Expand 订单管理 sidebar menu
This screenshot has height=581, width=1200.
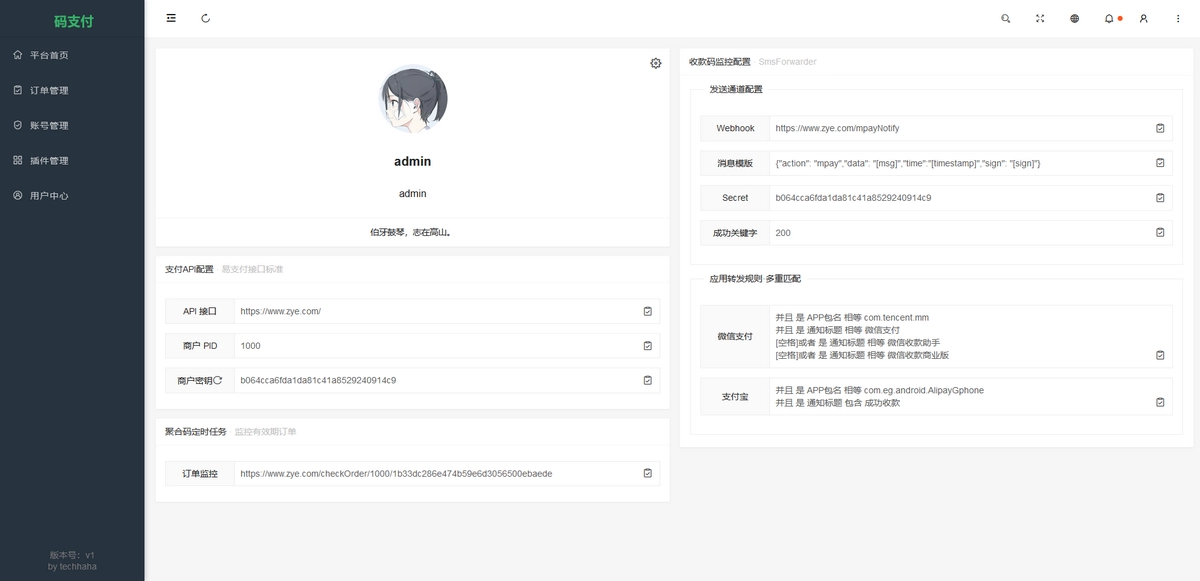coord(49,90)
